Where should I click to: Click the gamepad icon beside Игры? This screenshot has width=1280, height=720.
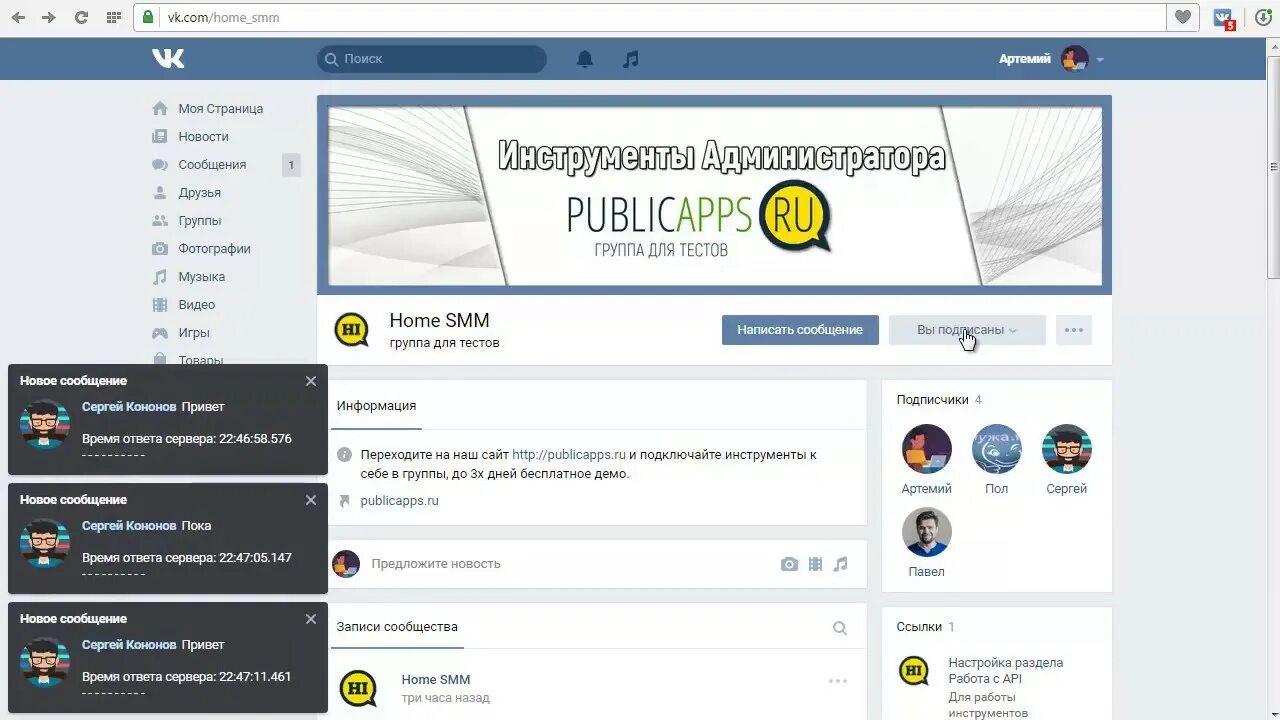(160, 332)
